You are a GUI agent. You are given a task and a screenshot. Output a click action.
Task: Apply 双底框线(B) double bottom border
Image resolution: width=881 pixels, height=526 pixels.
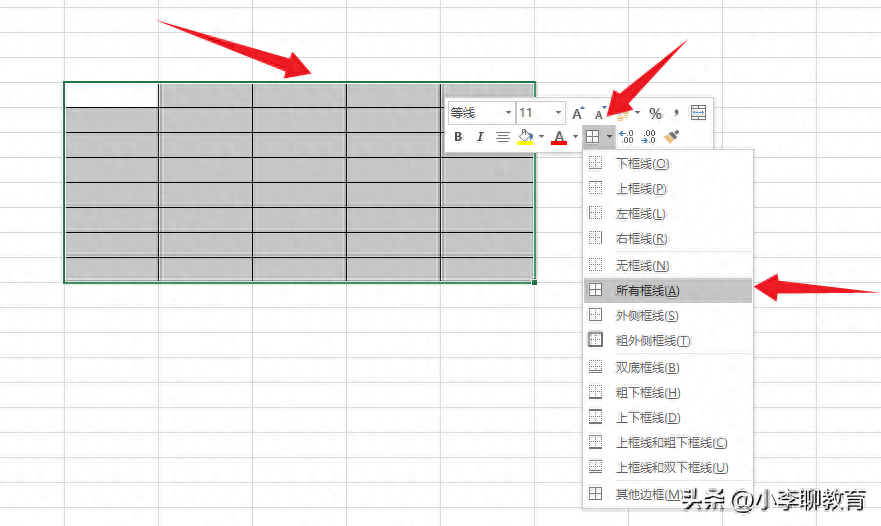tap(668, 368)
